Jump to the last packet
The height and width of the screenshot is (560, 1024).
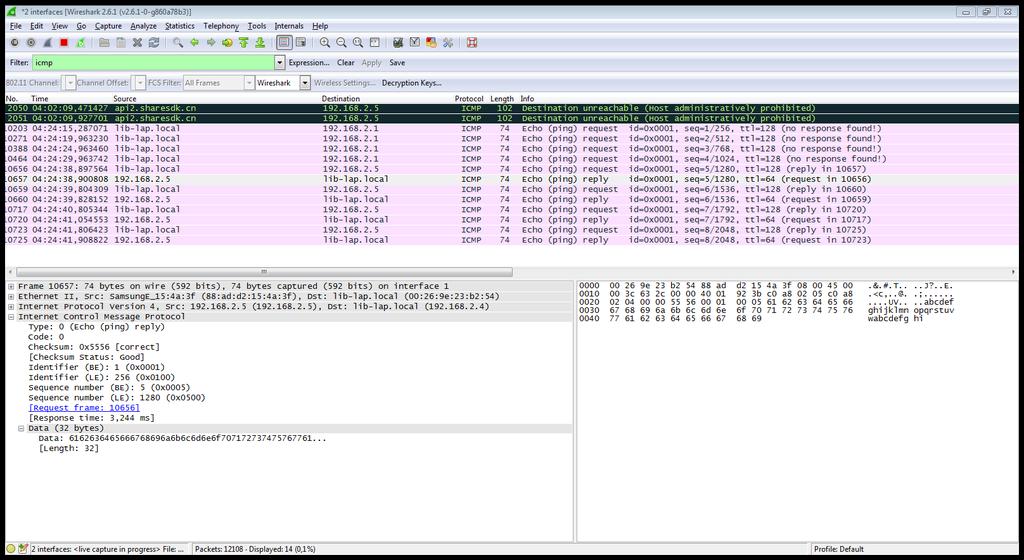click(x=260, y=42)
